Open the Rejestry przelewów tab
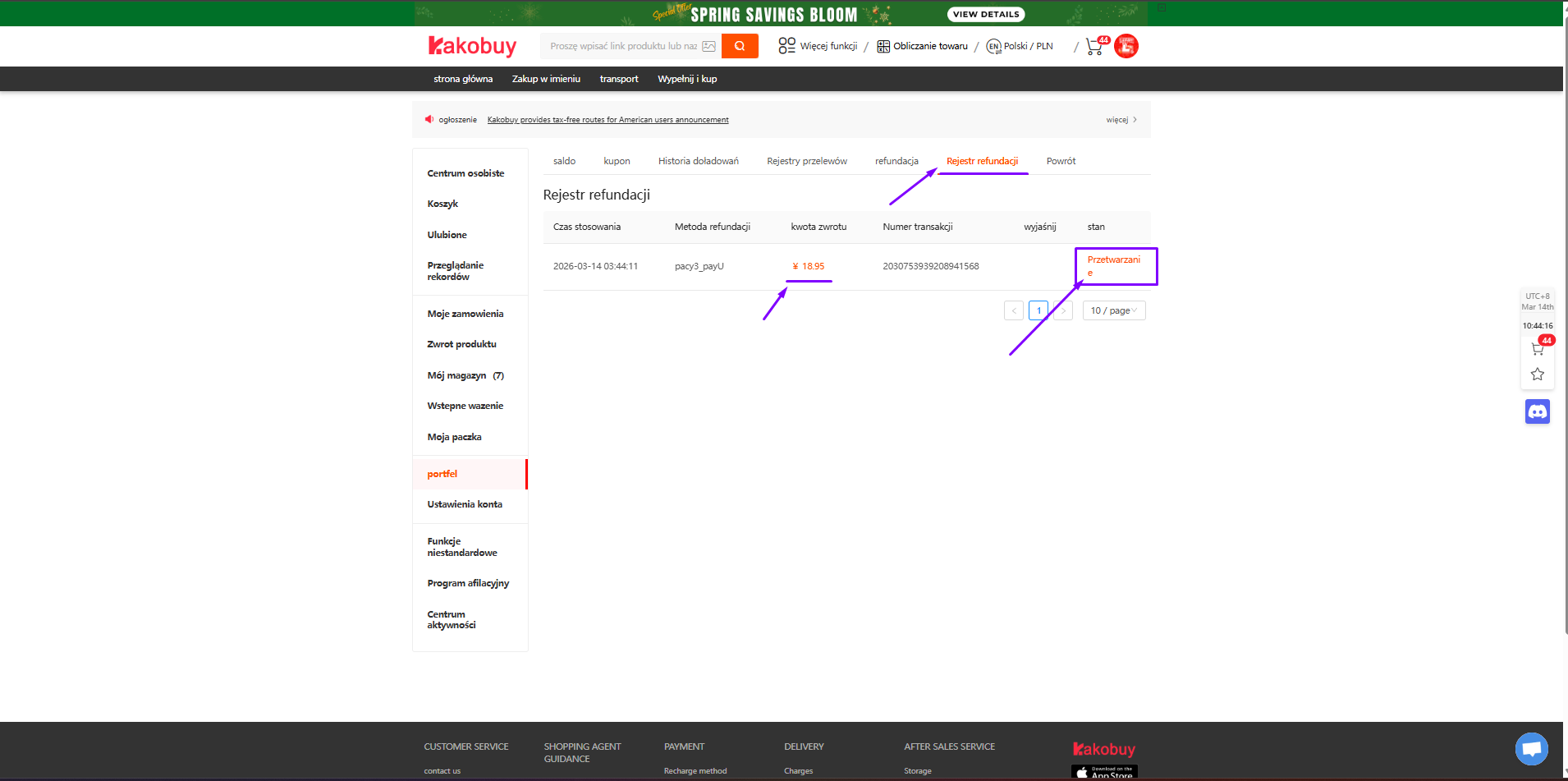This screenshot has width=1568, height=781. click(x=806, y=161)
